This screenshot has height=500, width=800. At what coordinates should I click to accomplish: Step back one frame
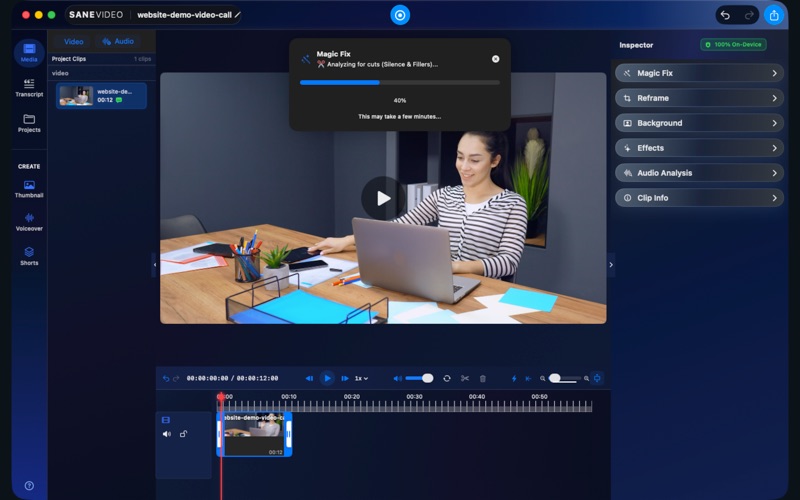click(309, 378)
